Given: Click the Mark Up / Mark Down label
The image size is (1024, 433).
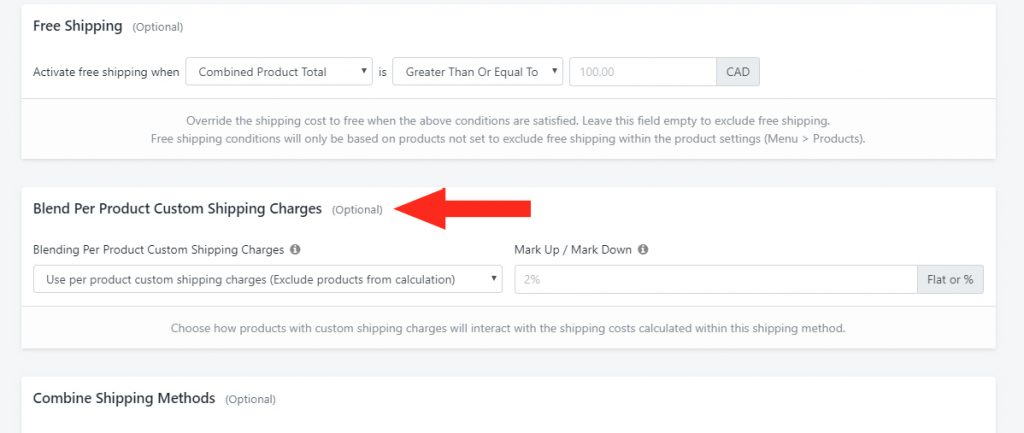Looking at the screenshot, I should [x=573, y=249].
